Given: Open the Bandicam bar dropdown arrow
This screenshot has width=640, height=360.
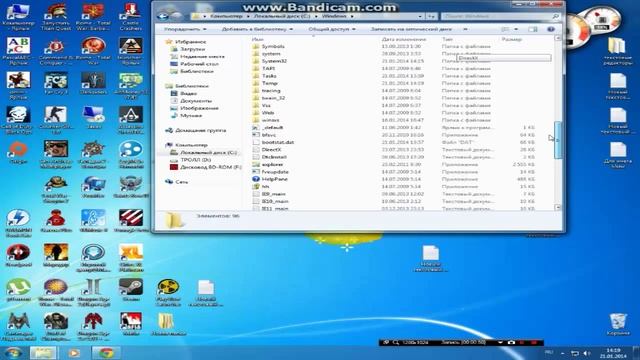Looking at the screenshot, I should click(500, 342).
